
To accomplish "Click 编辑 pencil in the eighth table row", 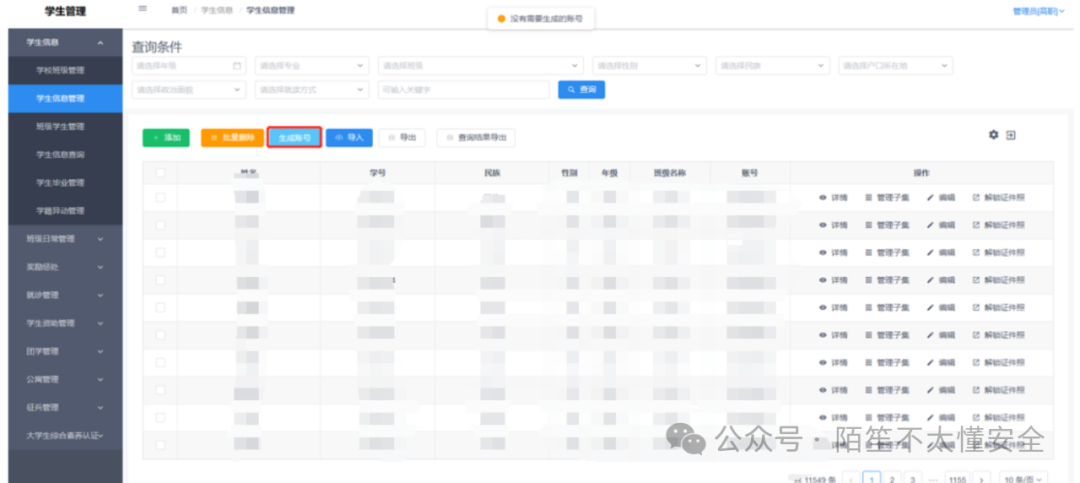I will 941,391.
